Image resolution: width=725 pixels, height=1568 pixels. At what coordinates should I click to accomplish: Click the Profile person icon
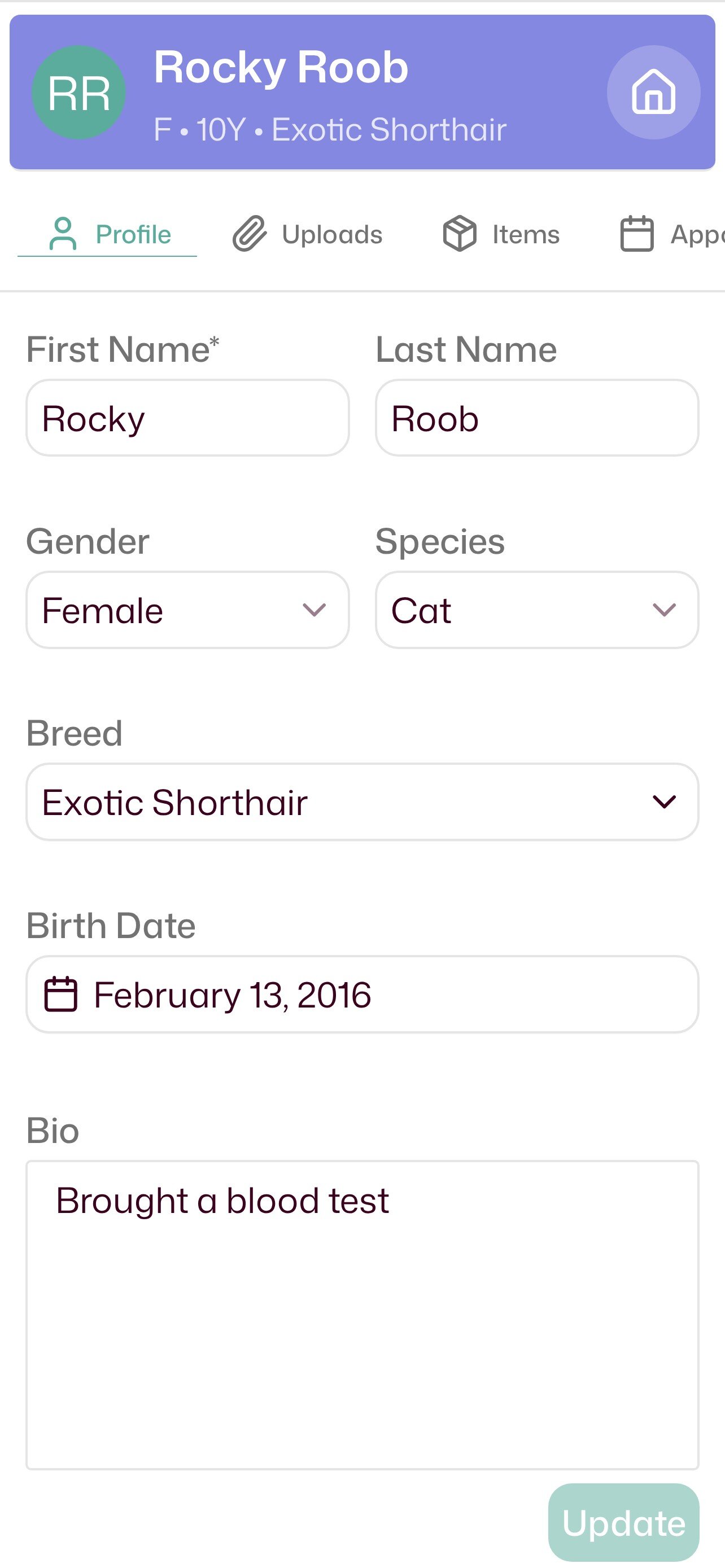[63, 234]
